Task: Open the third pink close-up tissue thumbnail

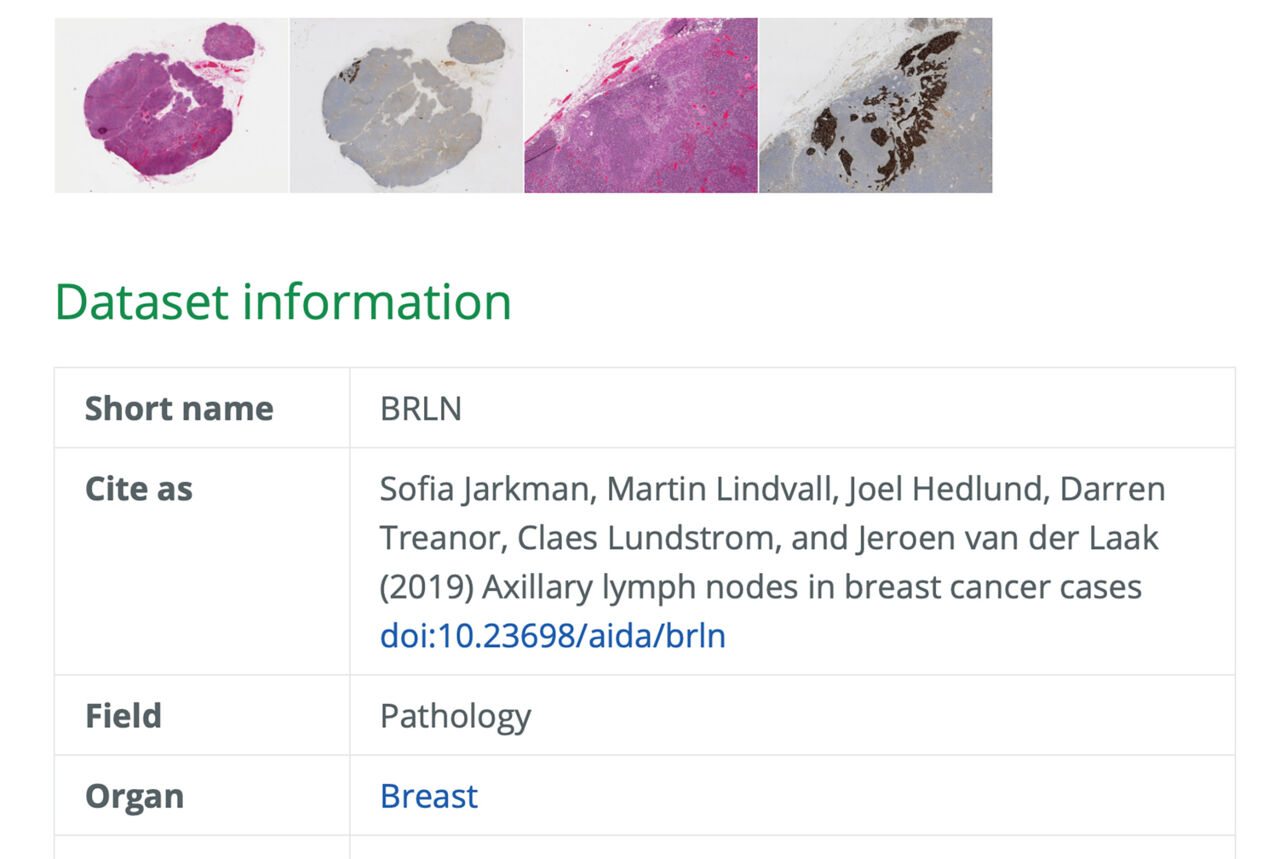Action: [641, 105]
